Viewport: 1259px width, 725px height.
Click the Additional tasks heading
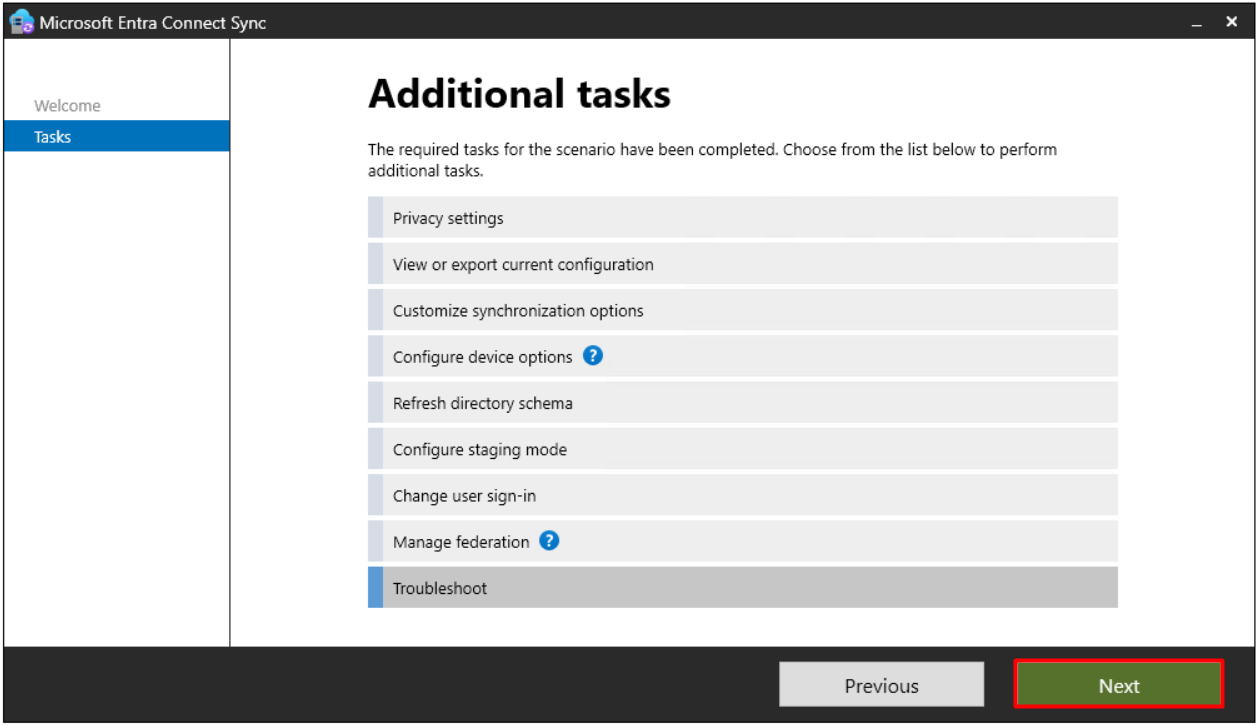pyautogui.click(x=519, y=94)
